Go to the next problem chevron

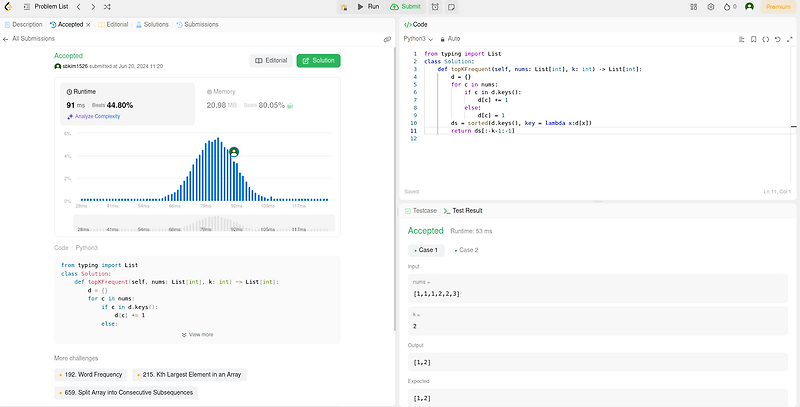93,7
